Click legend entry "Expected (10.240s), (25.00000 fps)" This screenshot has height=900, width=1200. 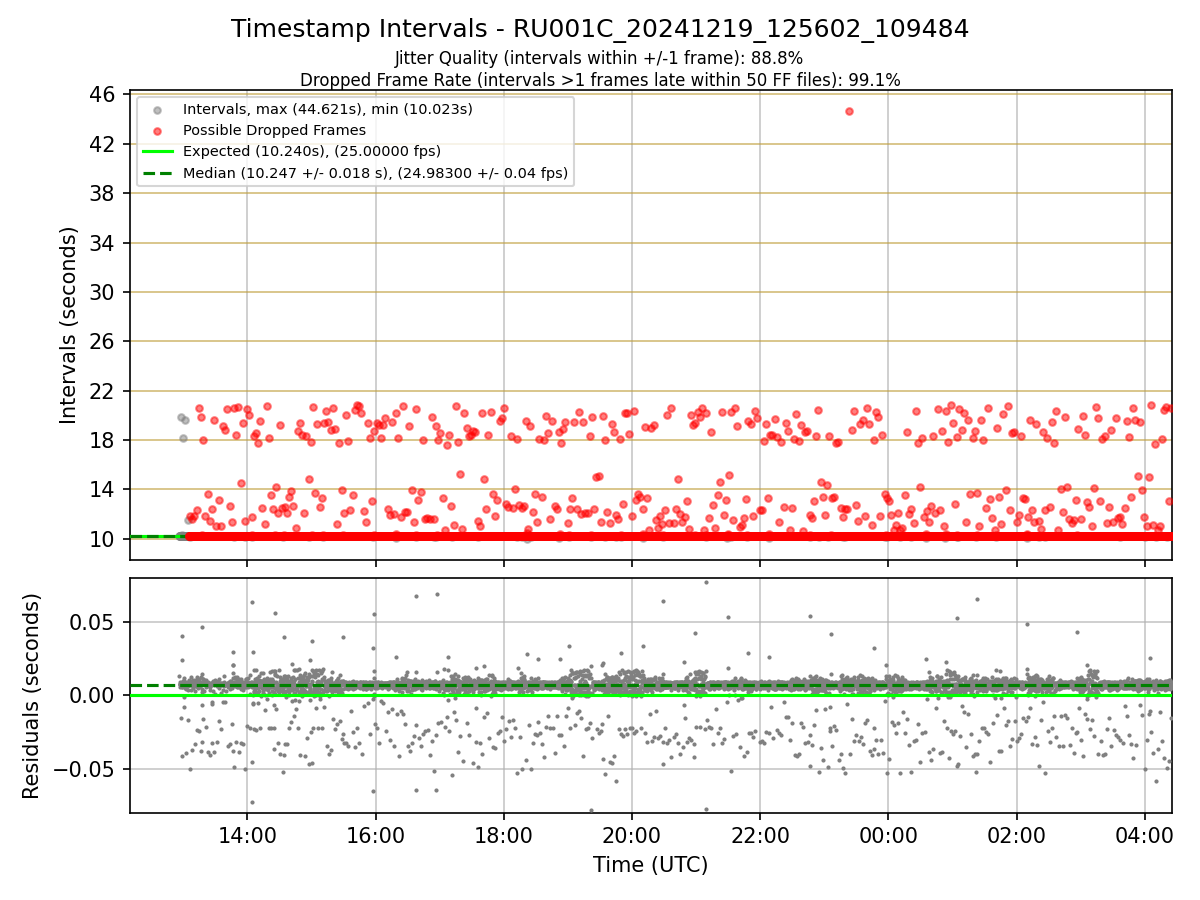(312, 151)
